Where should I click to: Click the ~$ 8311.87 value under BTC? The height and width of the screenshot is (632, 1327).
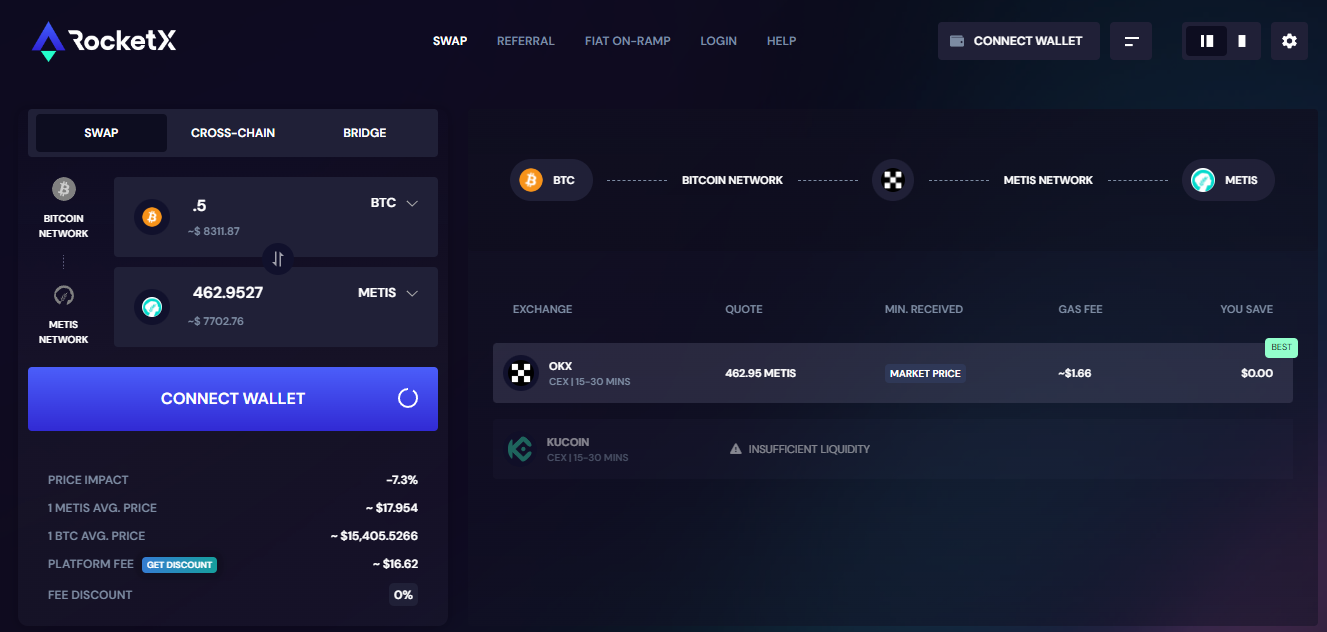[x=214, y=231]
